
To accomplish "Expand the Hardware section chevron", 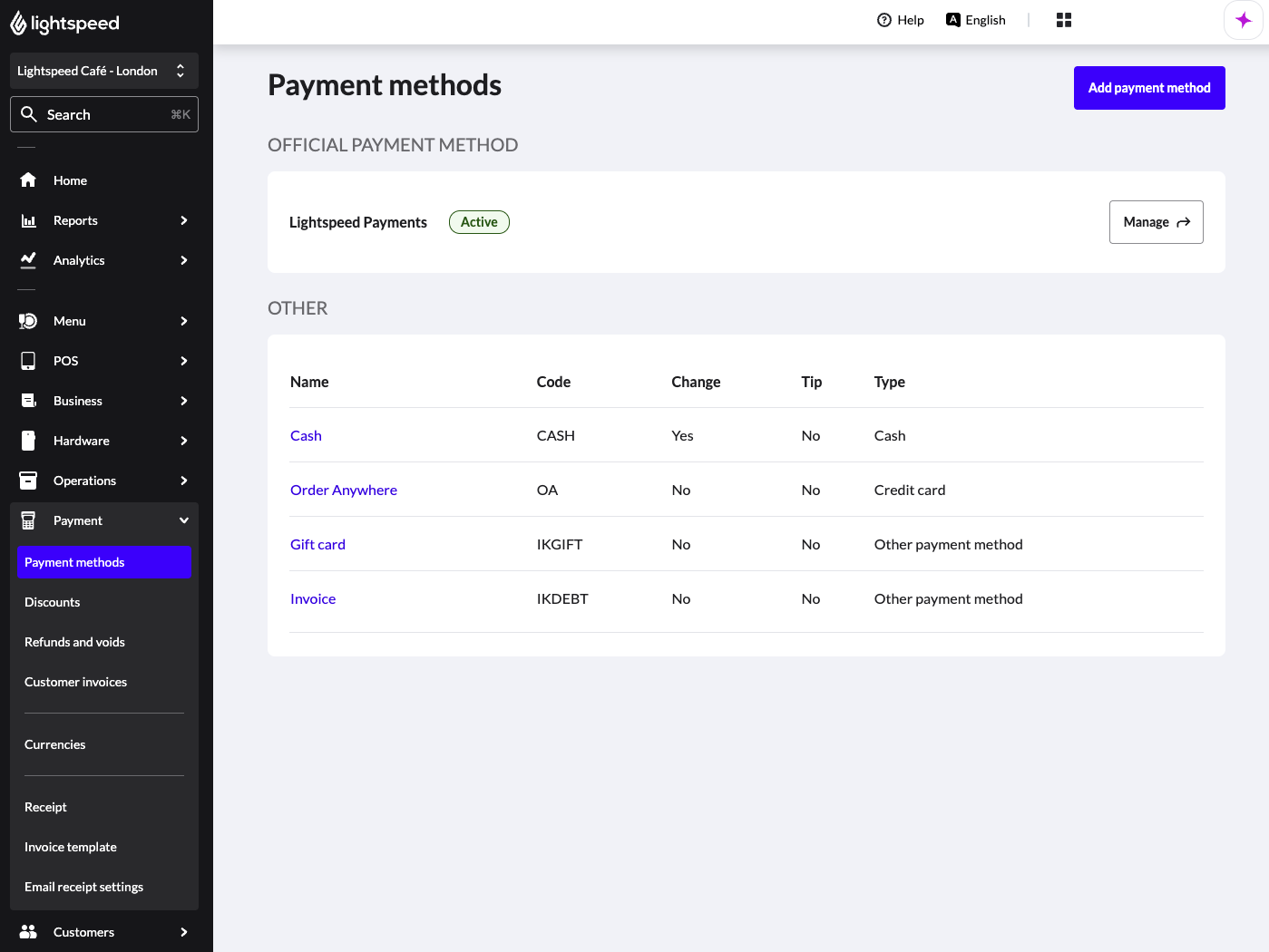I will point(184,441).
